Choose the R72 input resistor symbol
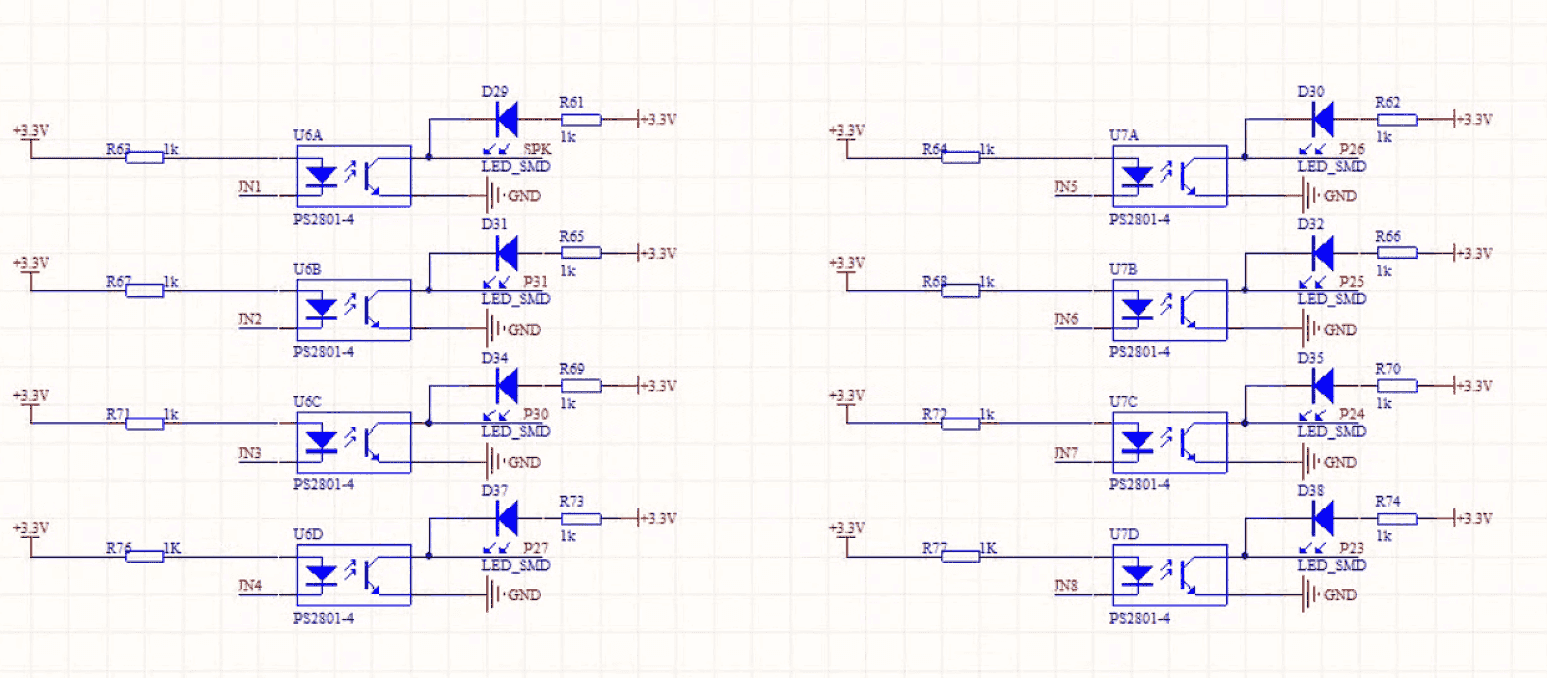The width and height of the screenshot is (1547, 678). tap(961, 423)
